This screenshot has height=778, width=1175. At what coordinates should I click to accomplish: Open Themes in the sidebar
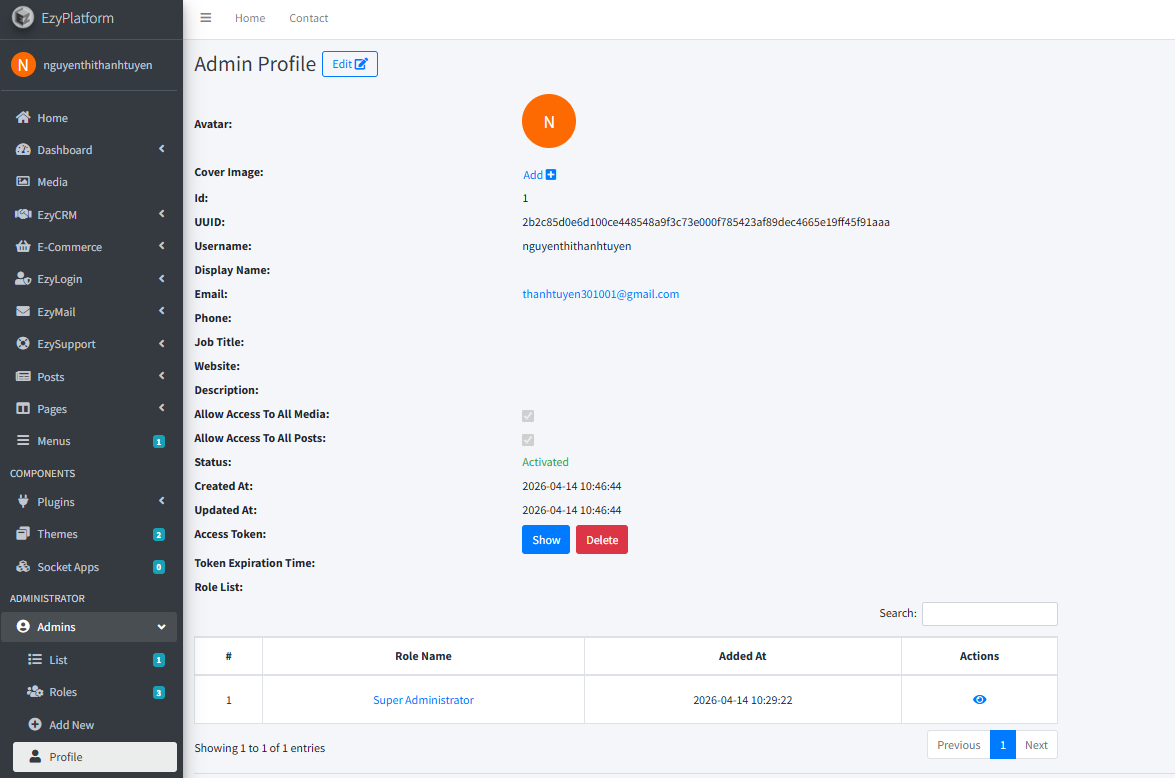89,534
